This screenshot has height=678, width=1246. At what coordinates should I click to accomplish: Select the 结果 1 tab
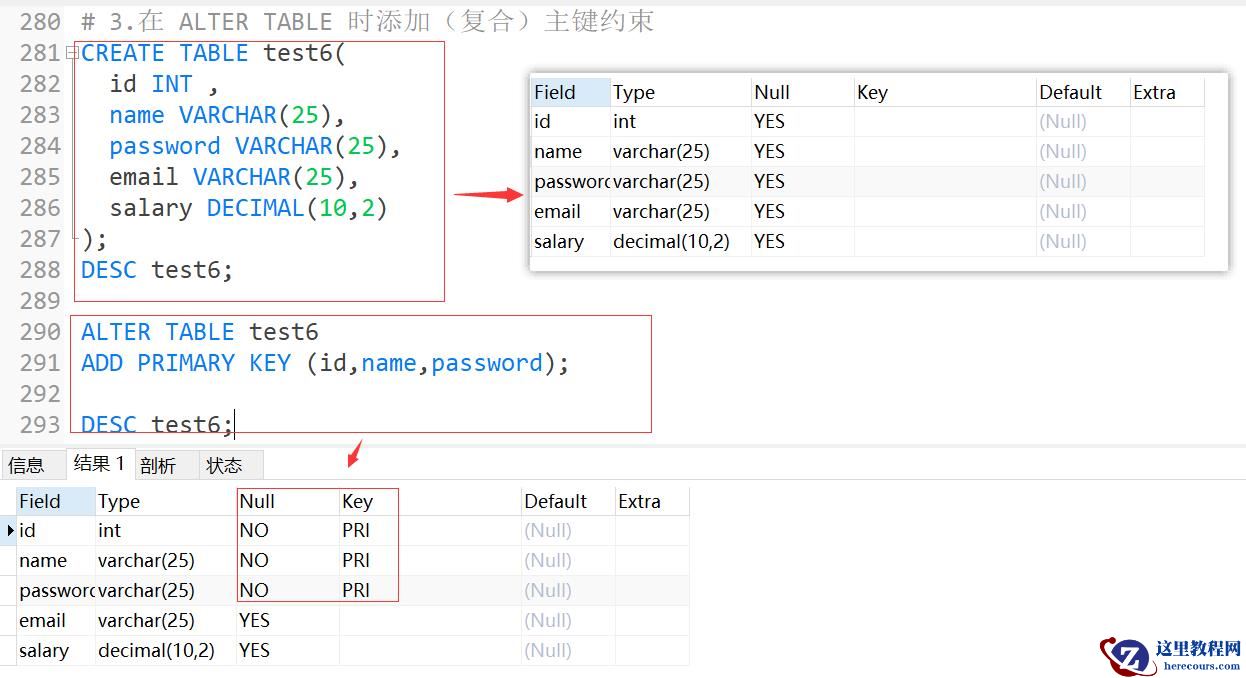coord(99,463)
